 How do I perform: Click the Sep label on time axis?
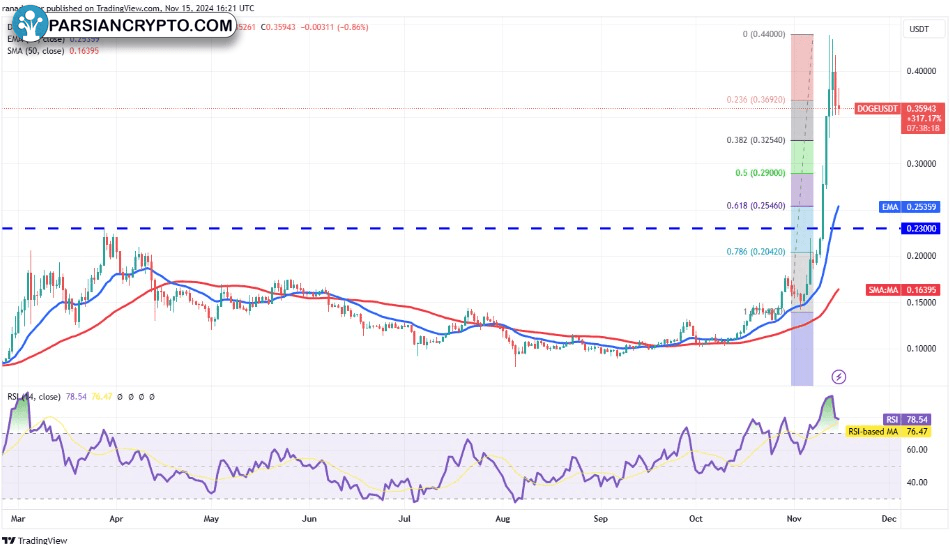click(600, 518)
